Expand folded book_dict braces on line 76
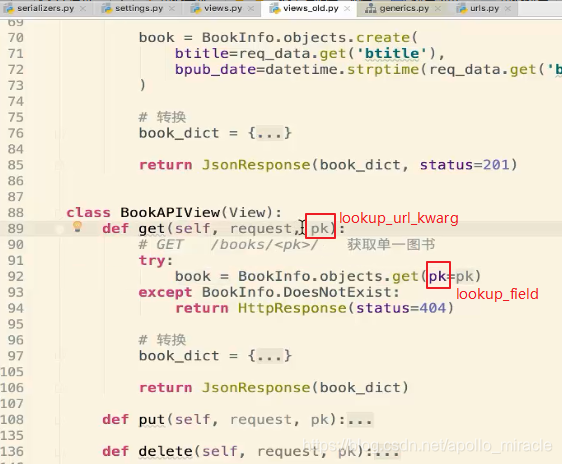This screenshot has height=464, width=562. coord(270,133)
